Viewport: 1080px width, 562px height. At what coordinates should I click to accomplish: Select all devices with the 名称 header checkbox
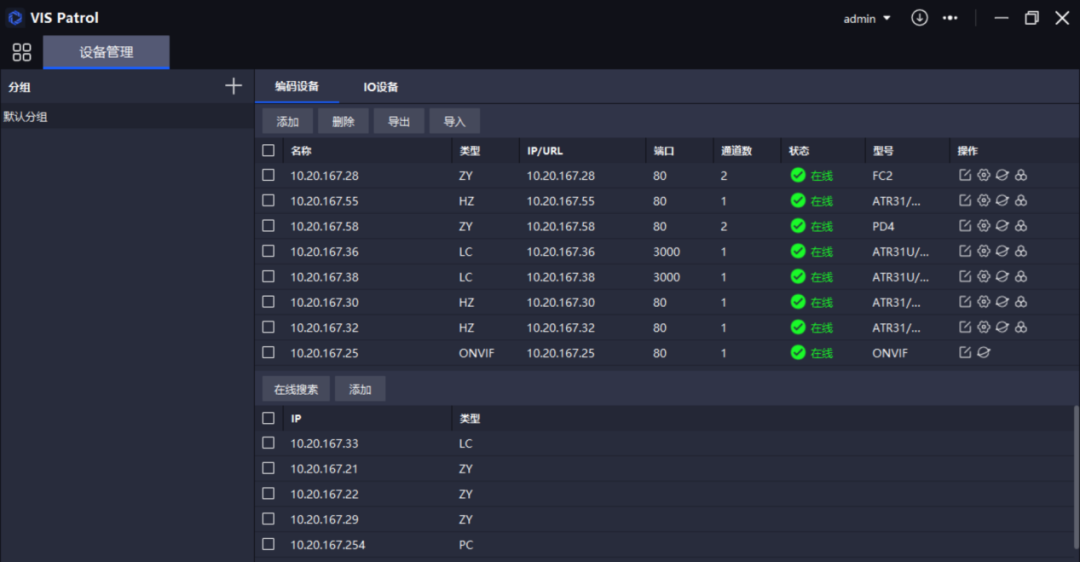[268, 150]
